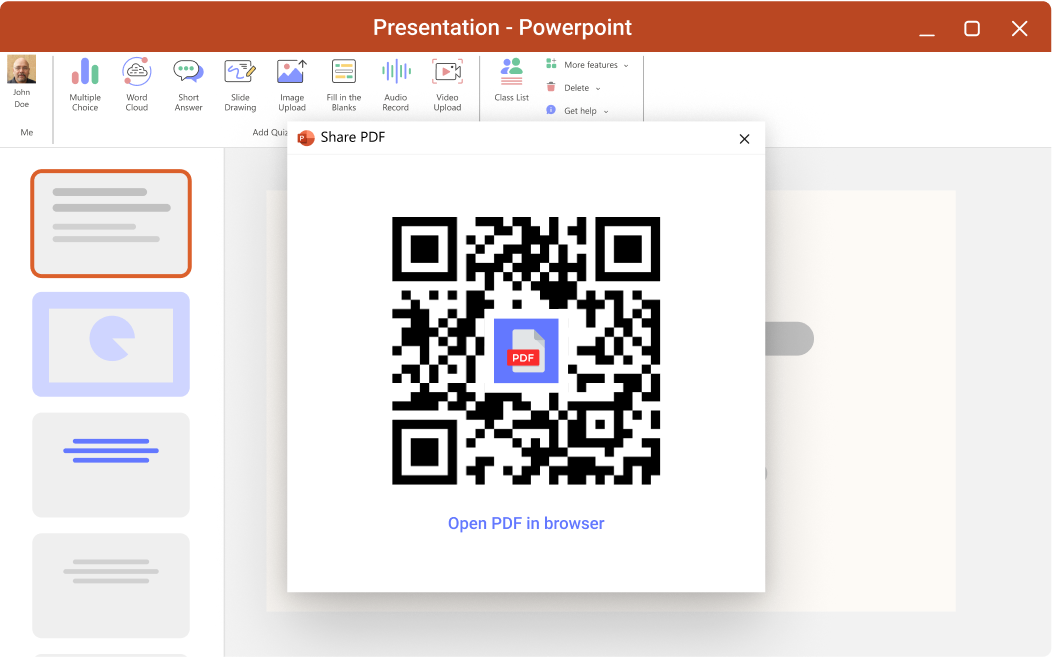The width and height of the screenshot is (1052, 657).
Task: Close the Share PDF dialog
Action: [744, 139]
